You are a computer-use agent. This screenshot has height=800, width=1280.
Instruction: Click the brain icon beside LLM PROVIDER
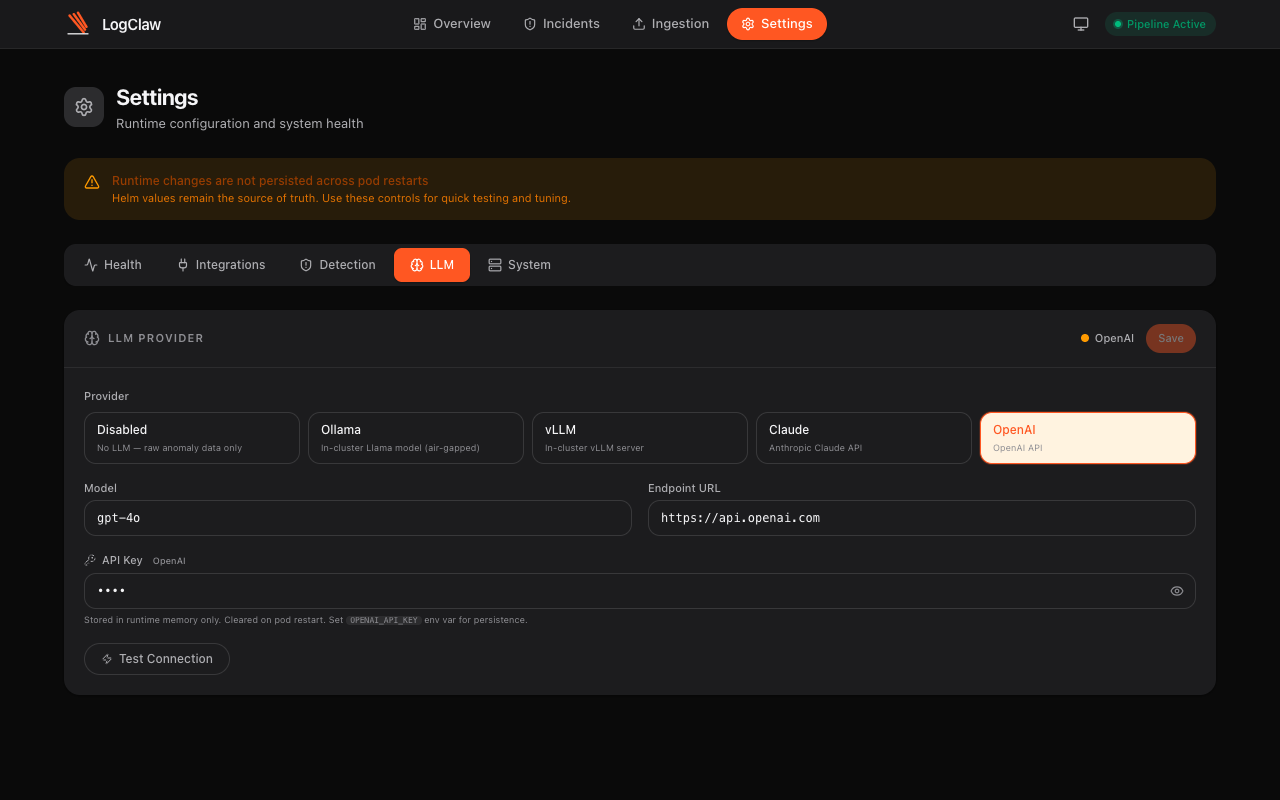pos(91,338)
